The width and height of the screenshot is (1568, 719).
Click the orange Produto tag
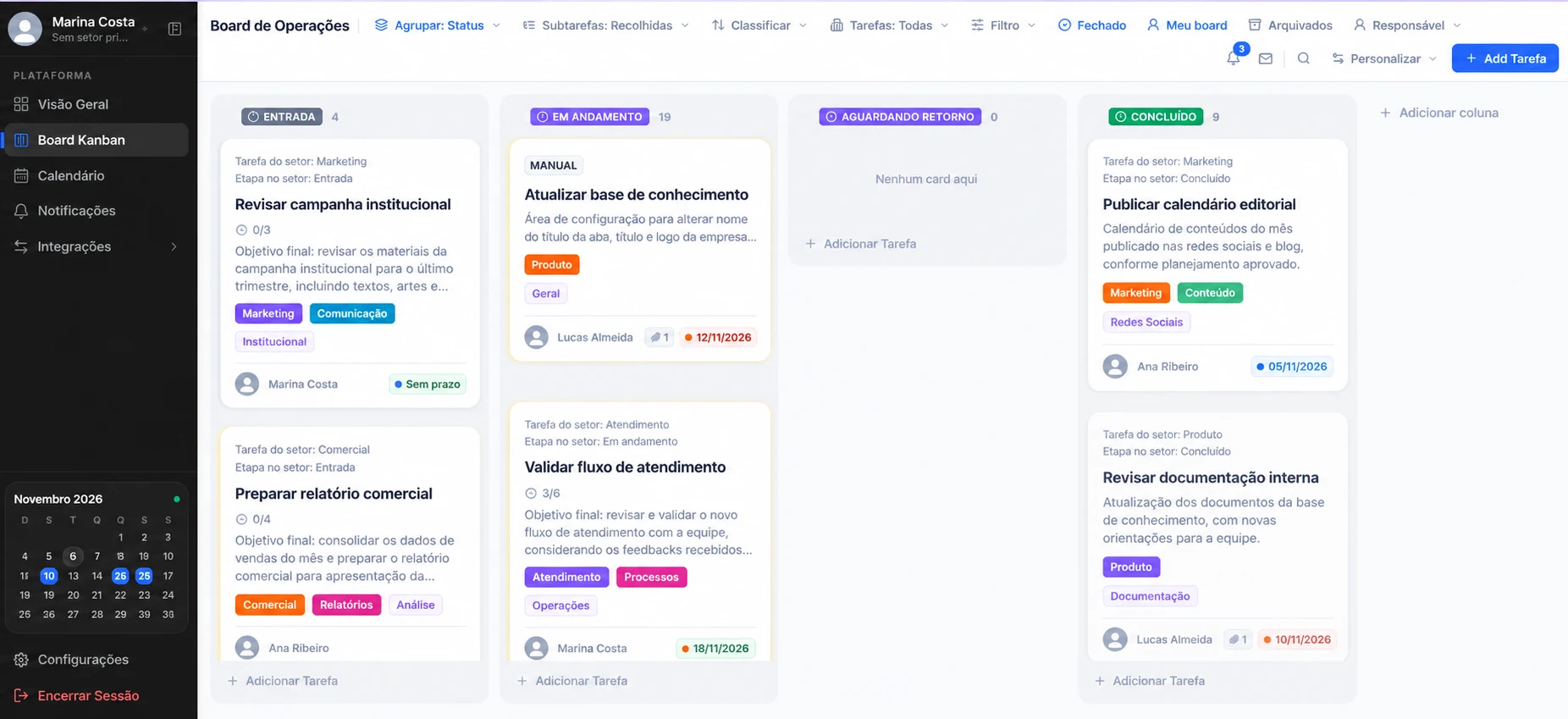coord(552,265)
